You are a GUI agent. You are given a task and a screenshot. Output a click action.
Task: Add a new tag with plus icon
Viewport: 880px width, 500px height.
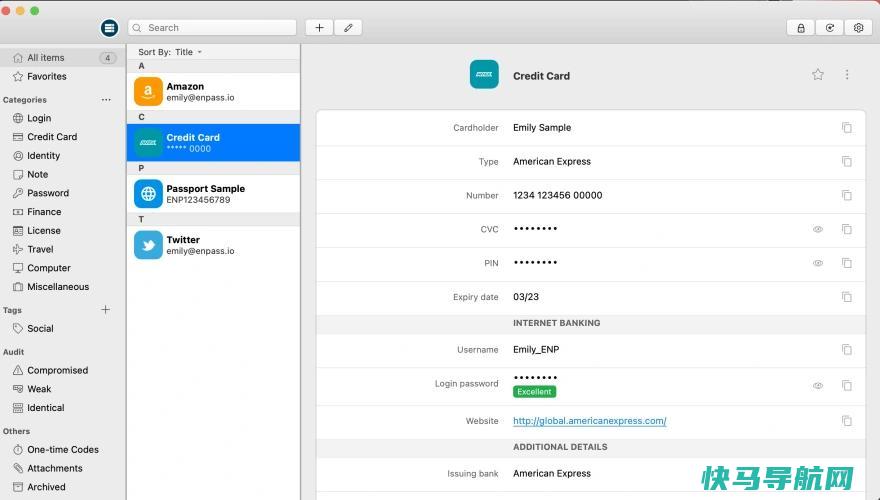[x=106, y=310]
